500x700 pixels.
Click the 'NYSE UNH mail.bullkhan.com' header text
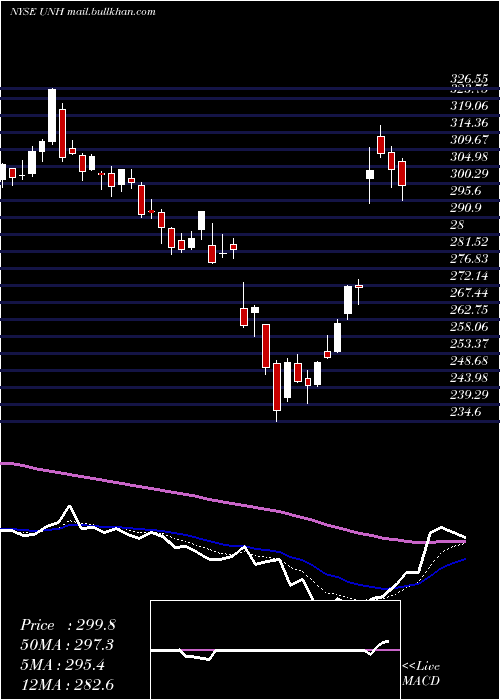(x=83, y=12)
